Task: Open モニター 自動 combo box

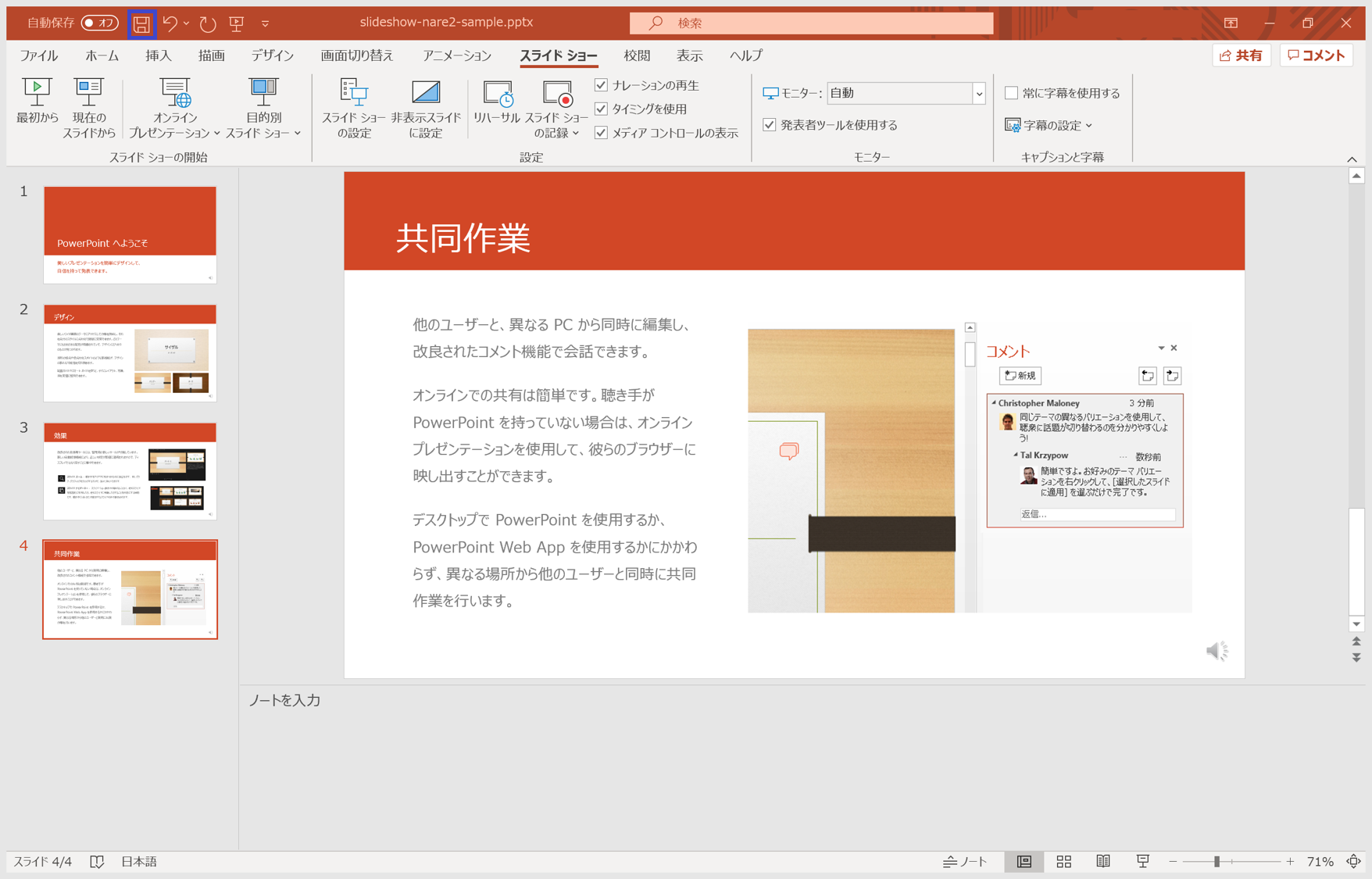Action: click(x=906, y=93)
